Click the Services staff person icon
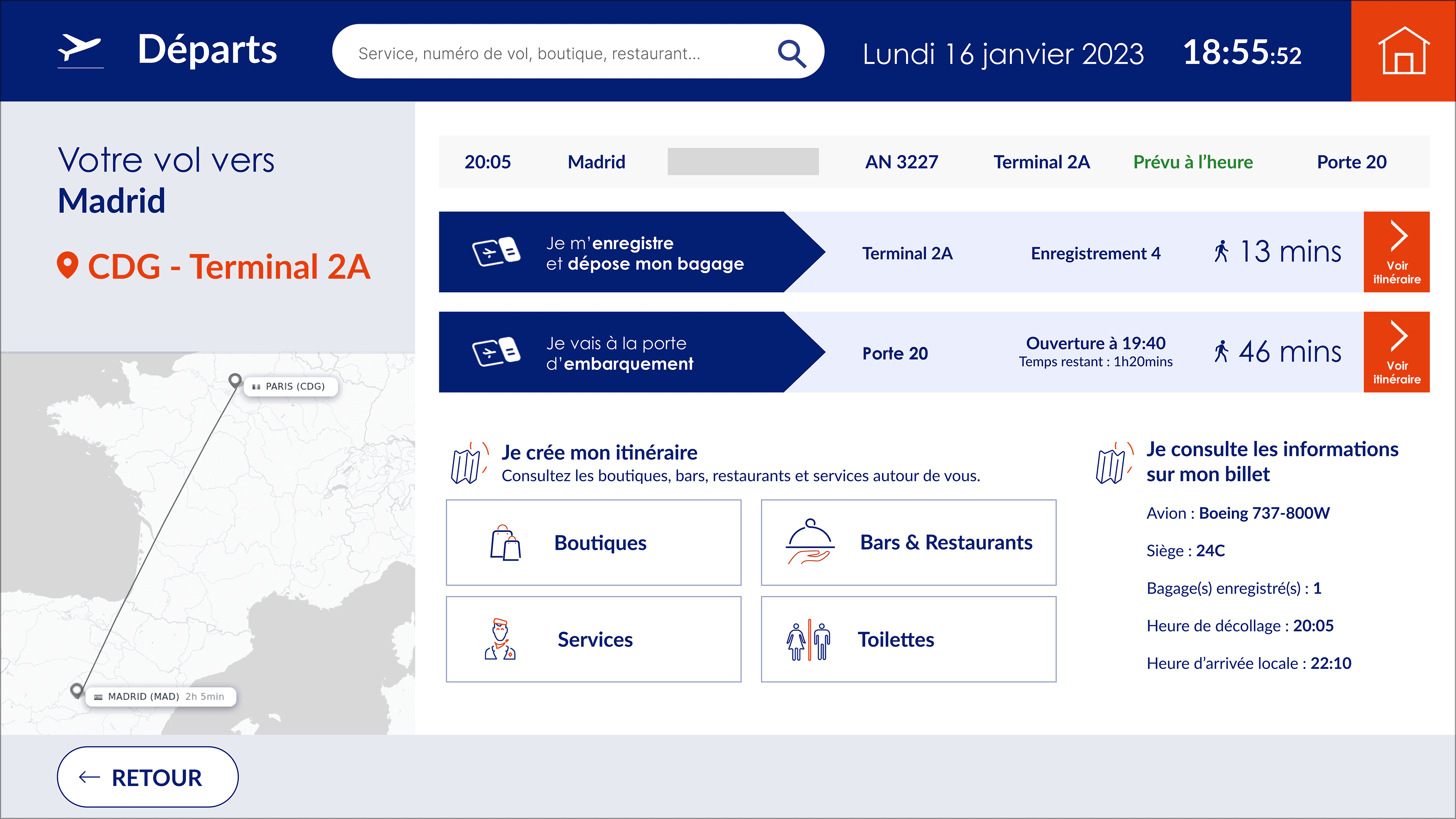This screenshot has height=819, width=1456. [500, 639]
